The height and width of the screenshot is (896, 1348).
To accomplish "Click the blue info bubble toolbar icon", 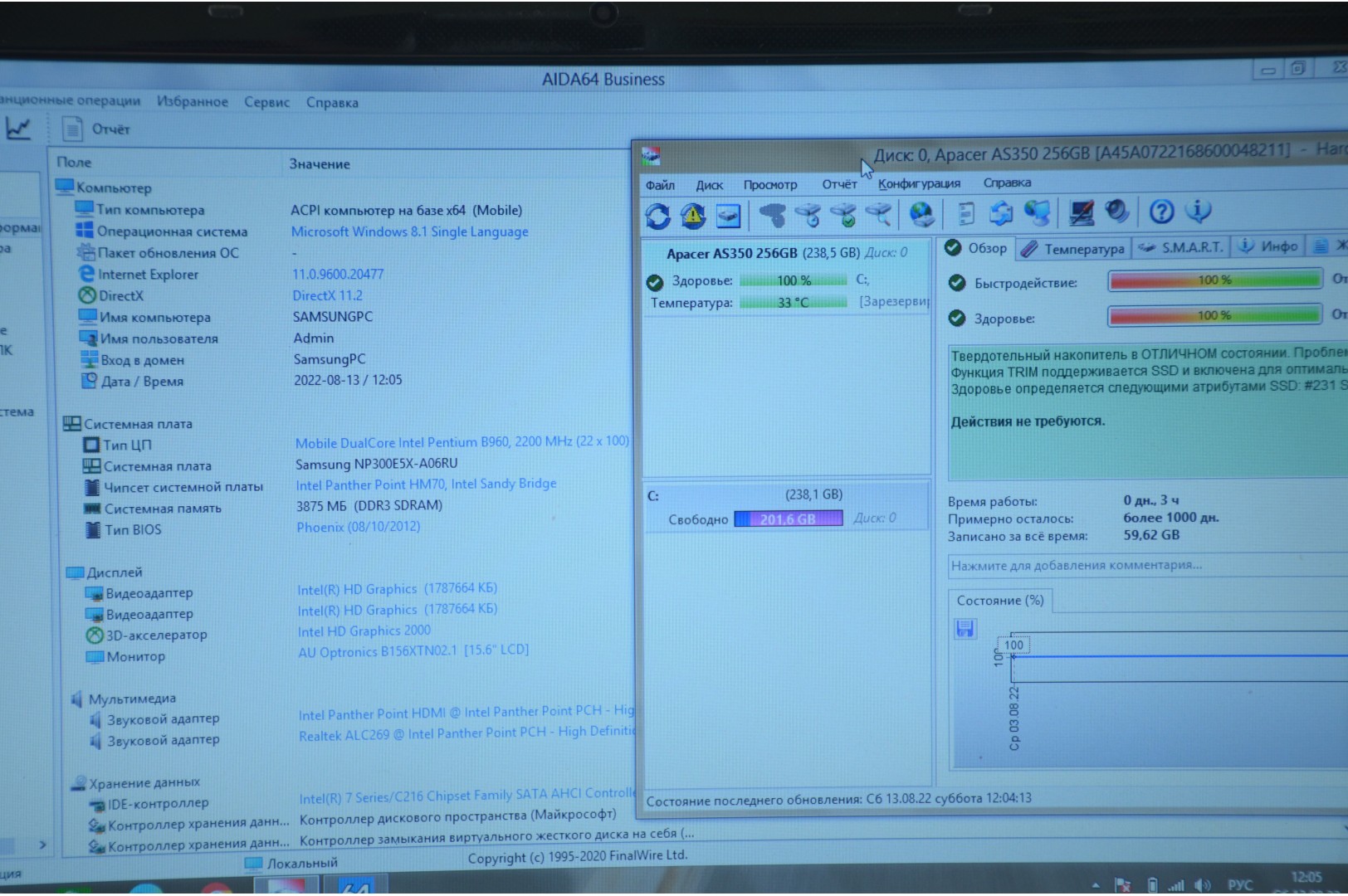I will 1198,211.
